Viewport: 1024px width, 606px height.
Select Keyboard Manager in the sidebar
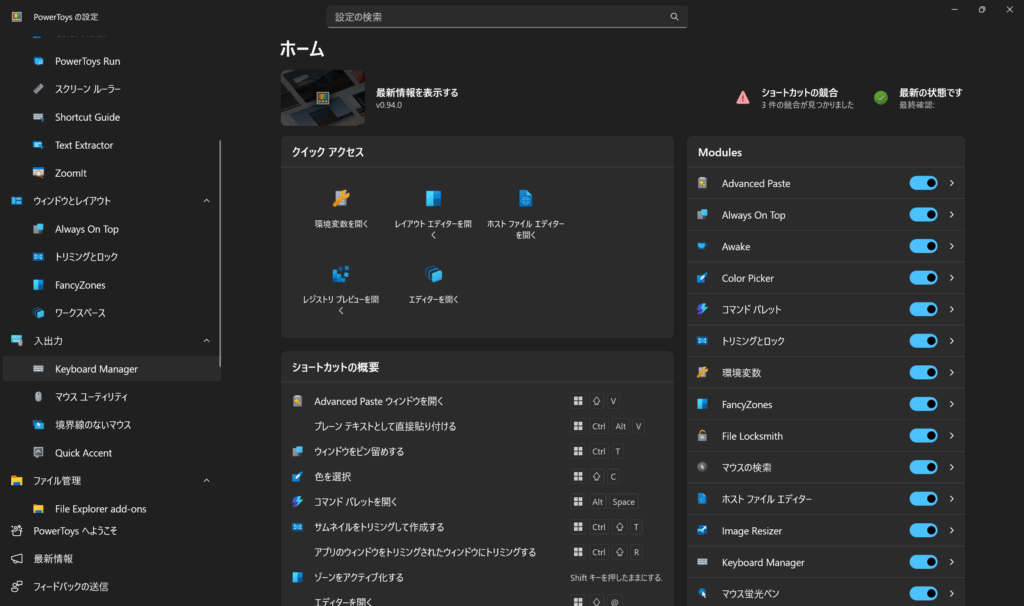(96, 369)
